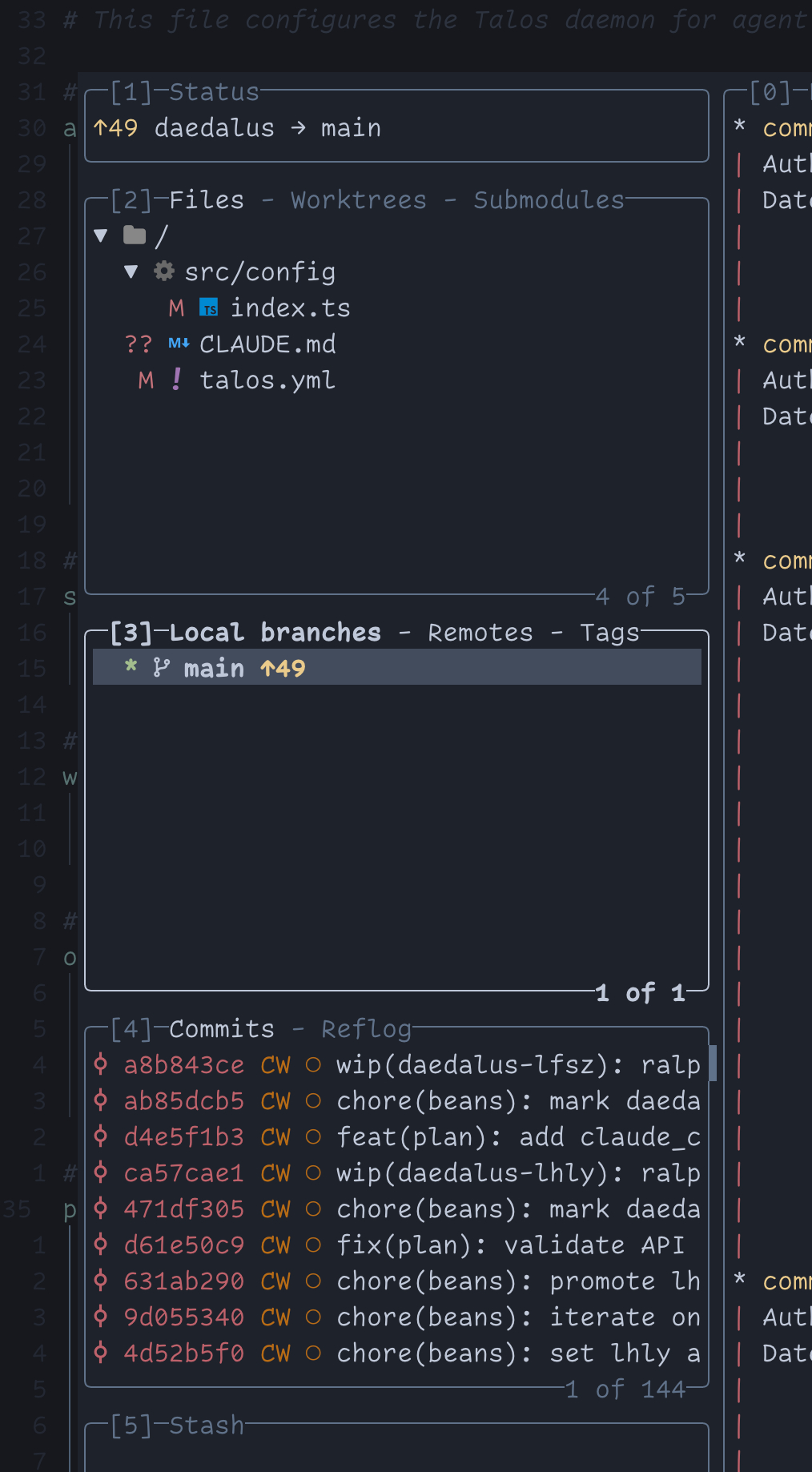Click commit node icon for a8b843ce

pos(101,1064)
